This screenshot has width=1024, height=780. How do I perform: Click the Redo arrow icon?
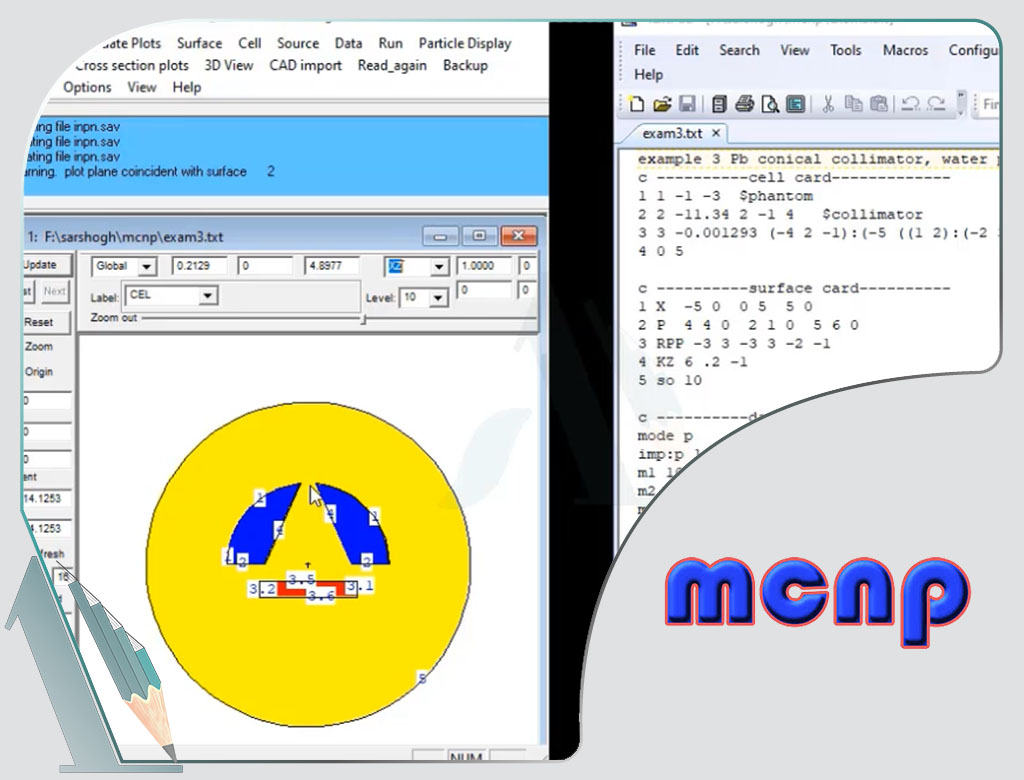click(x=935, y=103)
